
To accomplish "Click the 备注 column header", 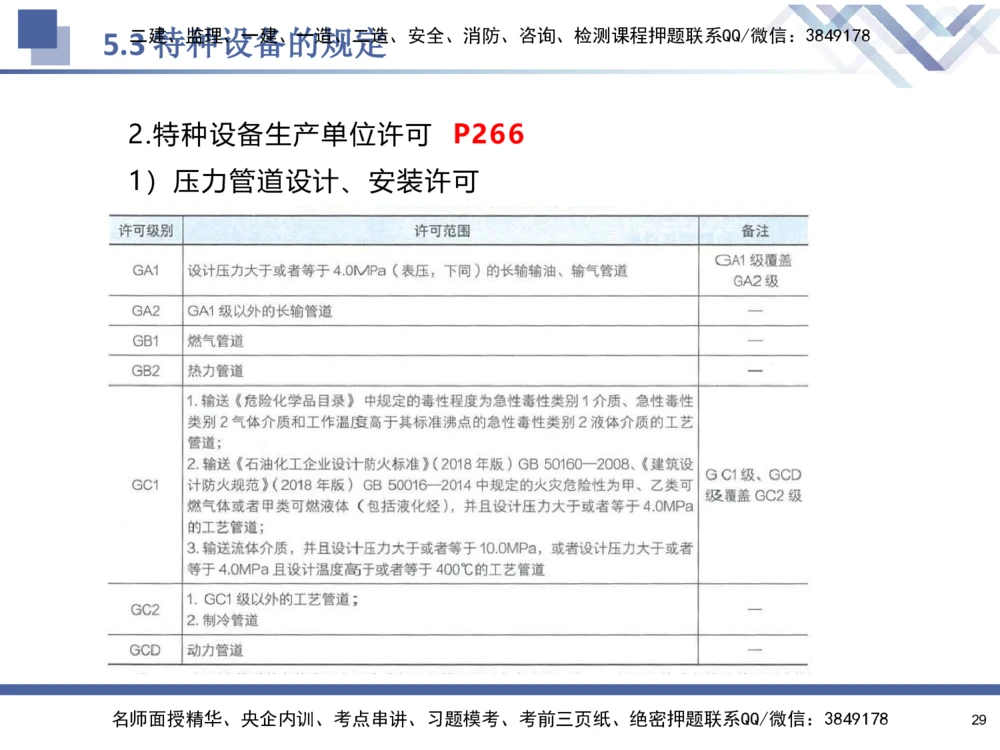I will (x=755, y=229).
